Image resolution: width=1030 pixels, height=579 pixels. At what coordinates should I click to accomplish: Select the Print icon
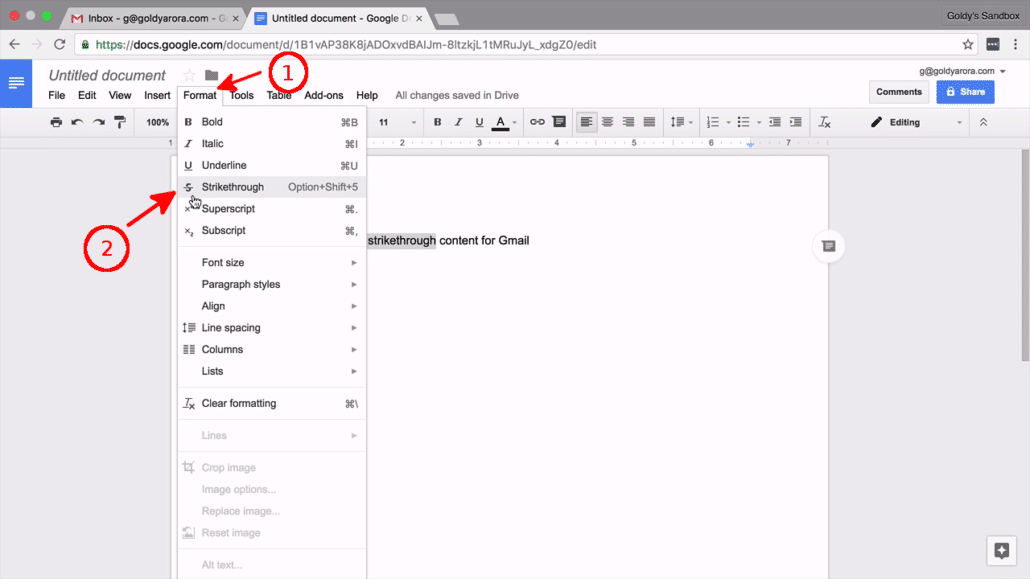pos(56,121)
